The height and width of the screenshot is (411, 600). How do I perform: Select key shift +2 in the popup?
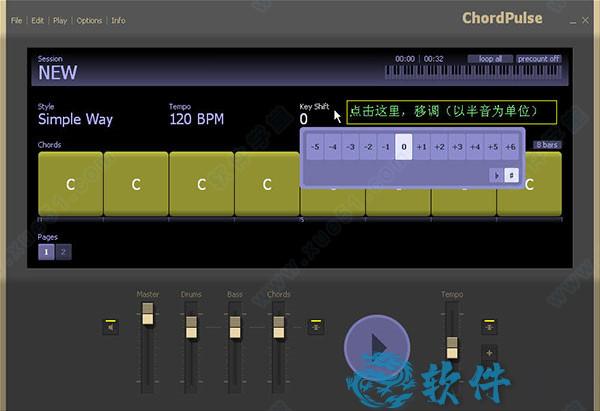click(439, 147)
